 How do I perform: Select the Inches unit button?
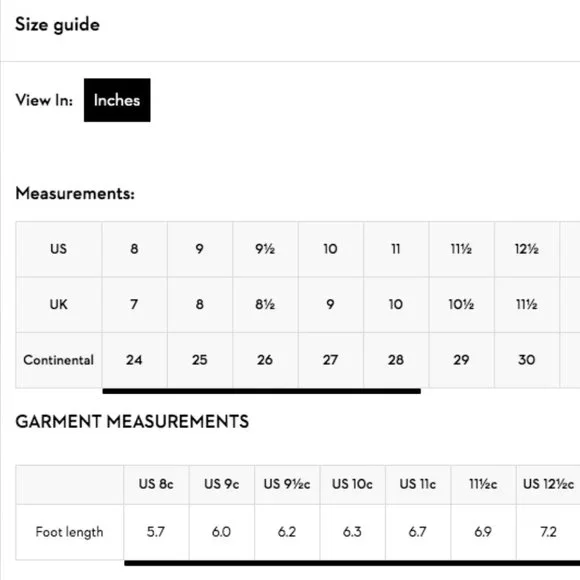(117, 100)
